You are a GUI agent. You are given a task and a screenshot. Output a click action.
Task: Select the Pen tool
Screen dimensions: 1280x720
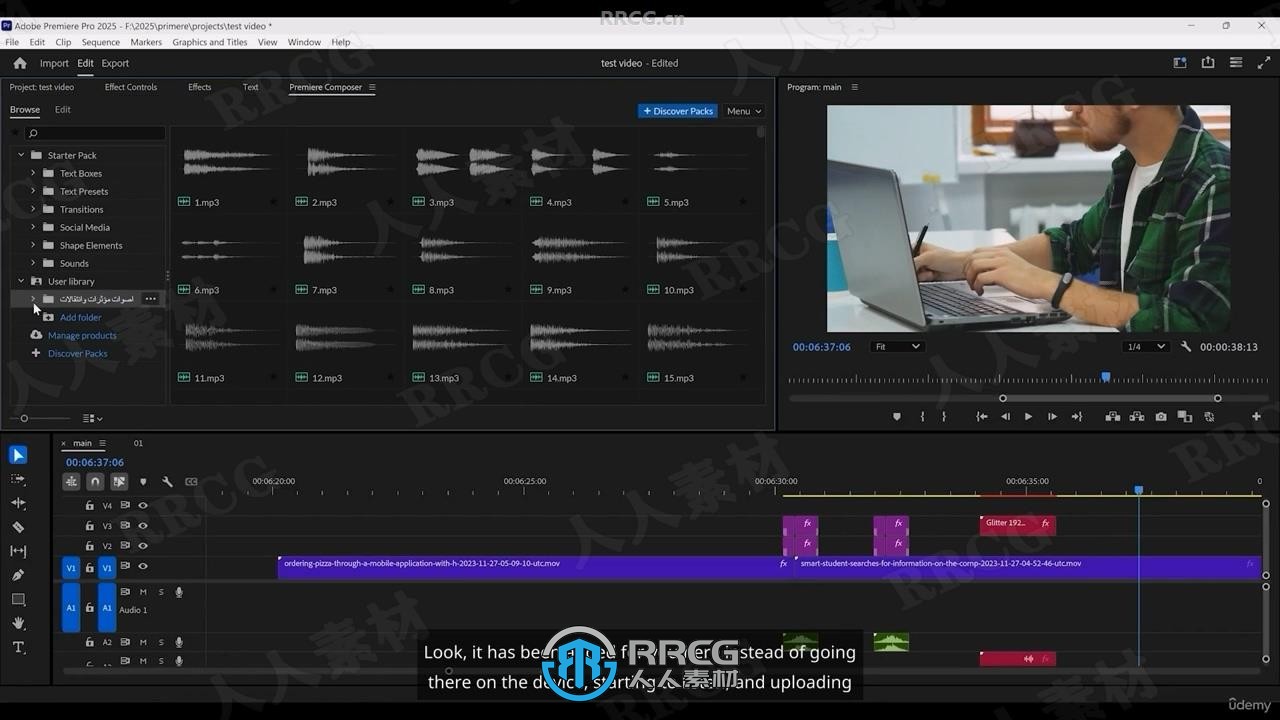(x=18, y=575)
